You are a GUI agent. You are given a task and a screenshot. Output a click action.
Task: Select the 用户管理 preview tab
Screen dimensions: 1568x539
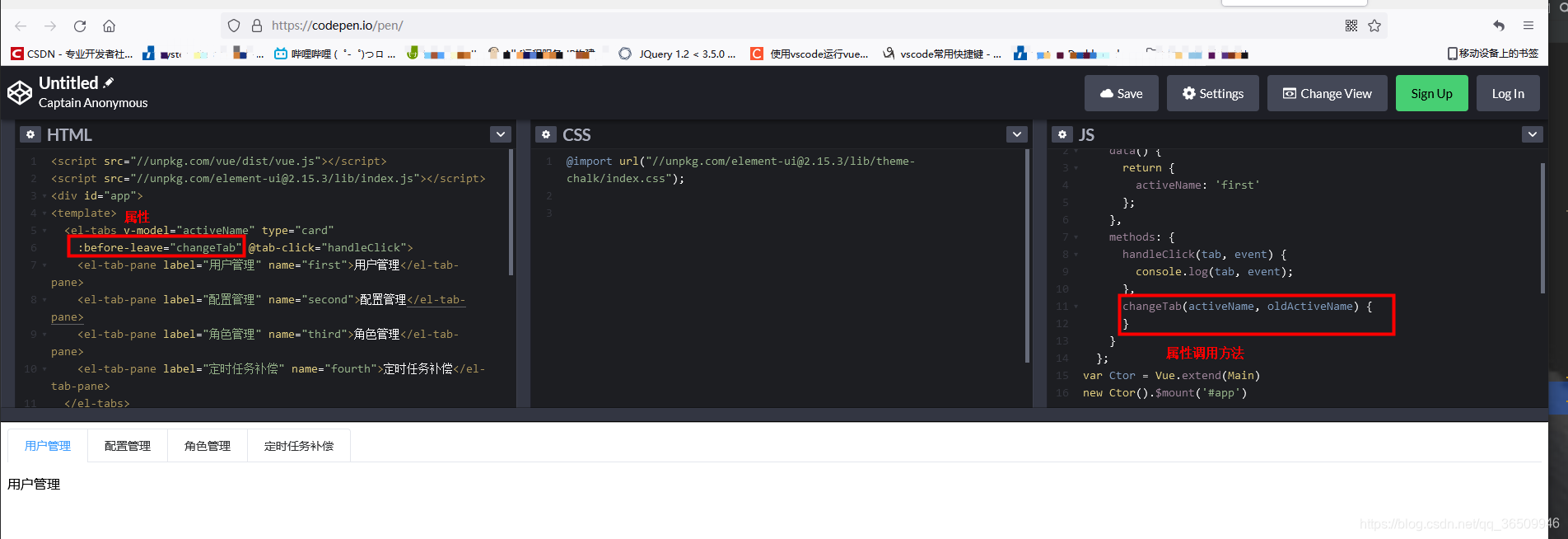[x=48, y=446]
